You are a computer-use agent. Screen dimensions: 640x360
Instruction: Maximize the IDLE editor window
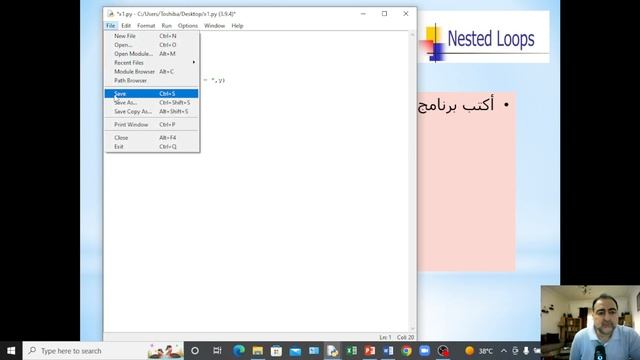(x=384, y=14)
